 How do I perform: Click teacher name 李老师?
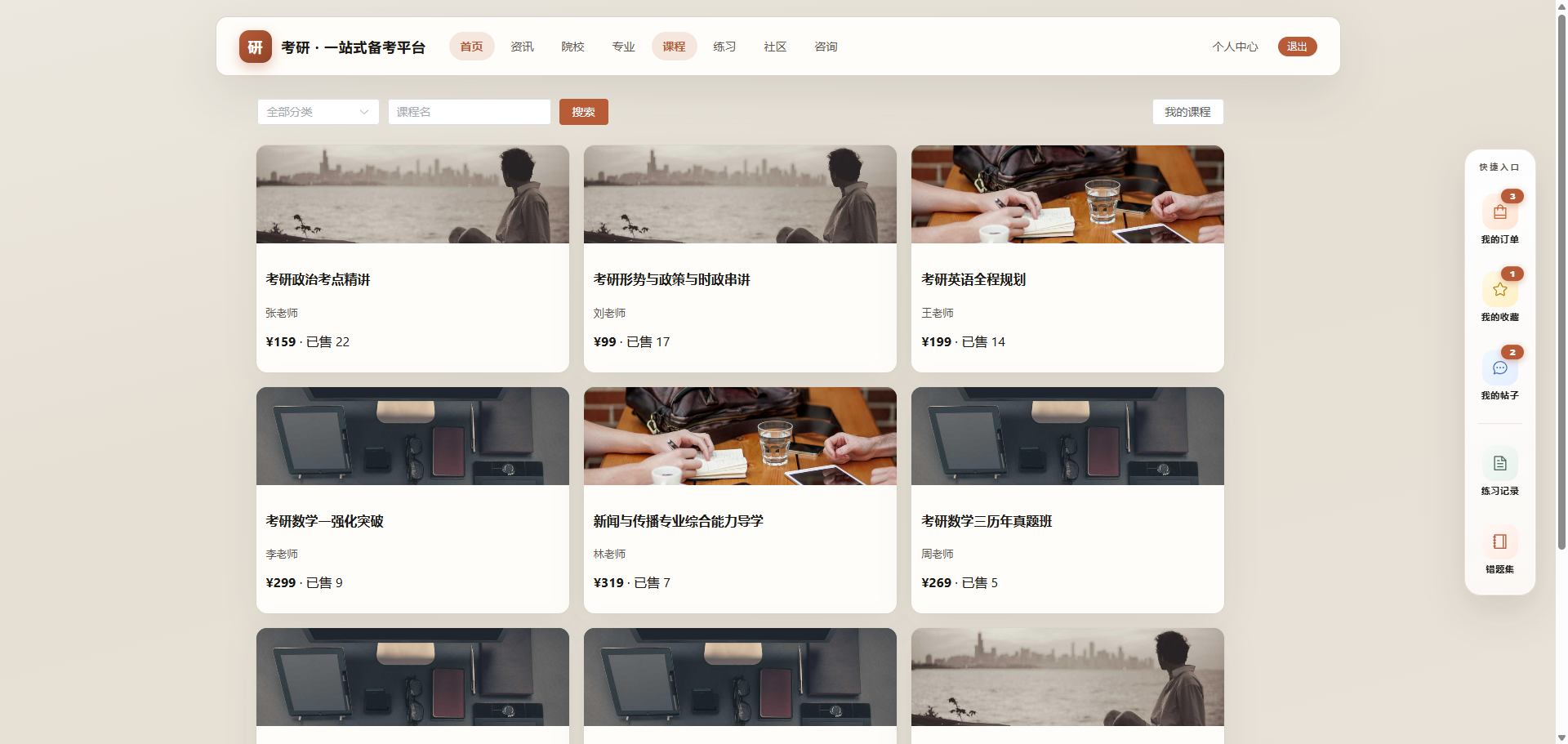click(282, 554)
